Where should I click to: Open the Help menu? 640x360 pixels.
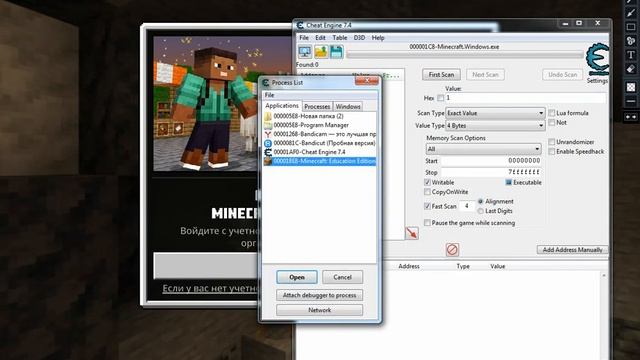(378, 38)
